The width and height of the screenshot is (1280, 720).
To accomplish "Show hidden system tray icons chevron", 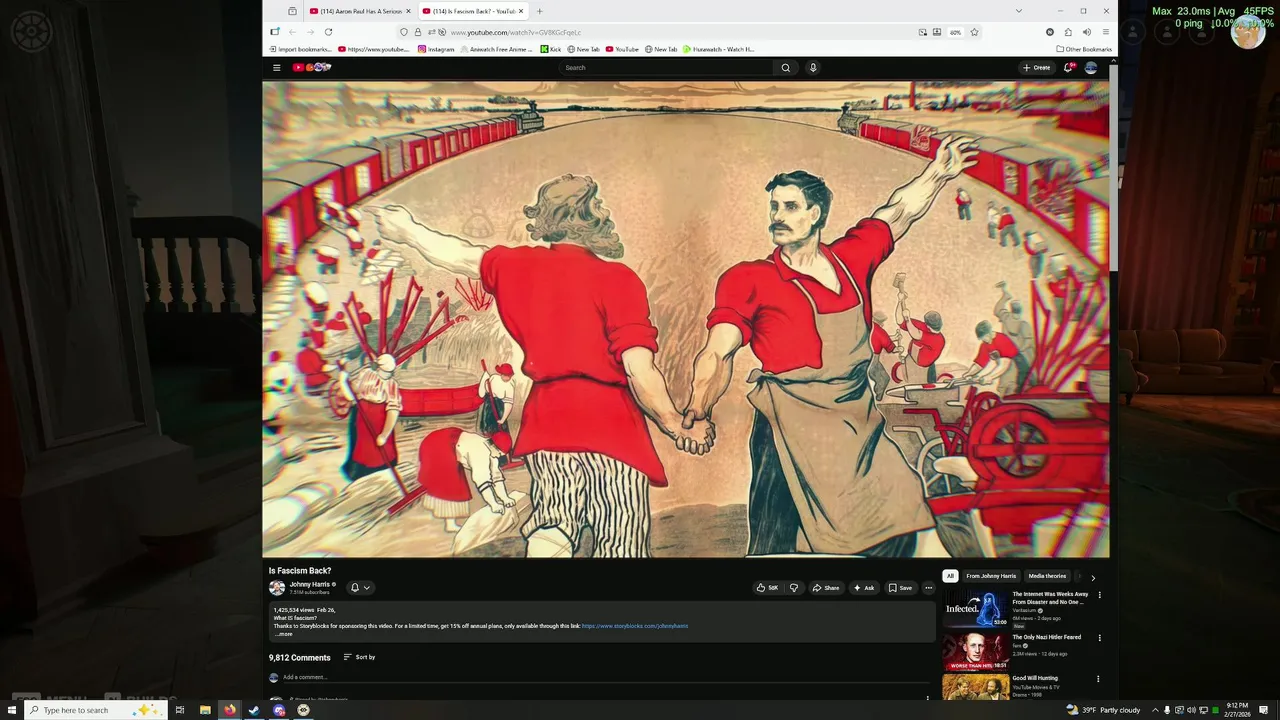I will 1155,710.
